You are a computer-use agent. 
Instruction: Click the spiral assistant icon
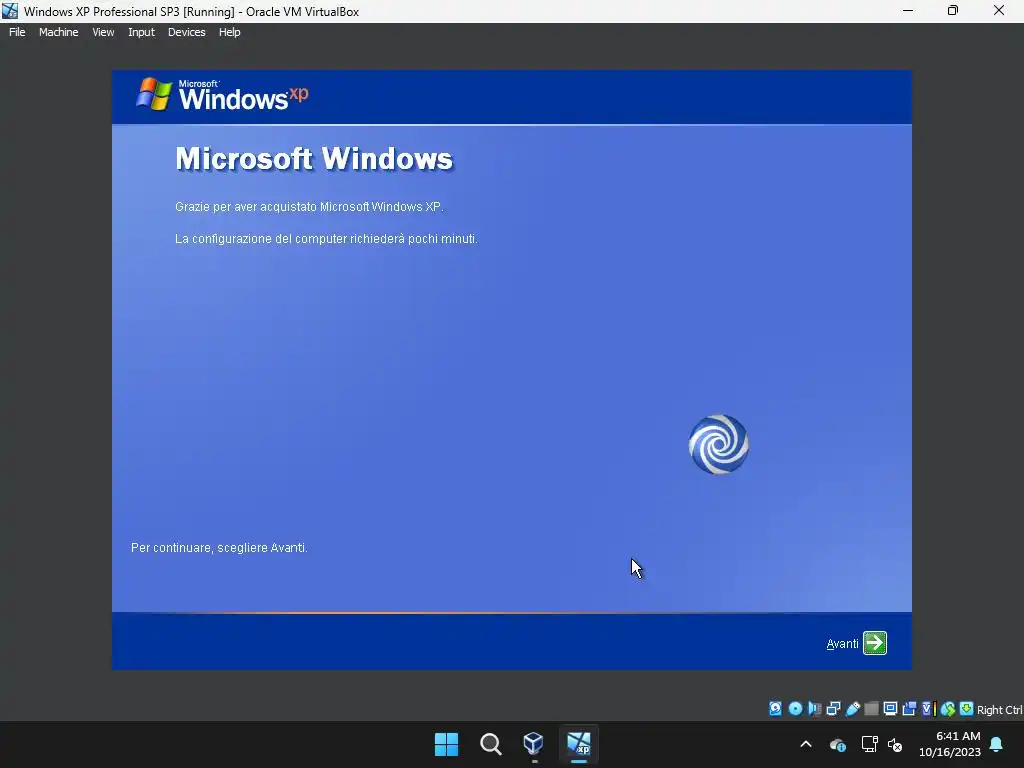pyautogui.click(x=718, y=444)
